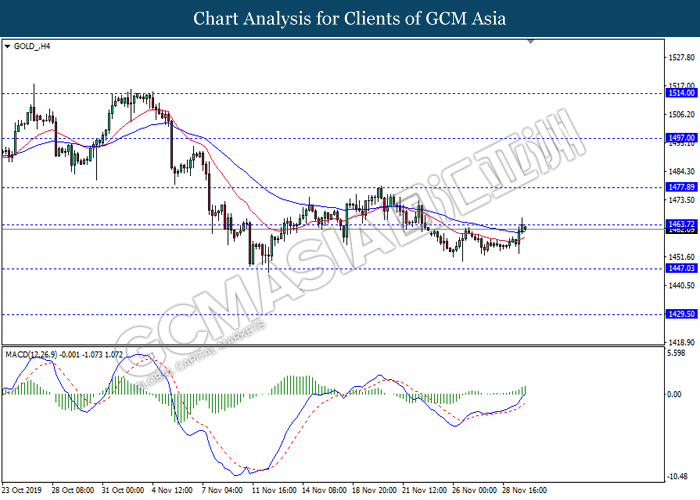The image size is (700, 500).
Task: Click the 1484.30 price axis value
Action: coord(681,171)
